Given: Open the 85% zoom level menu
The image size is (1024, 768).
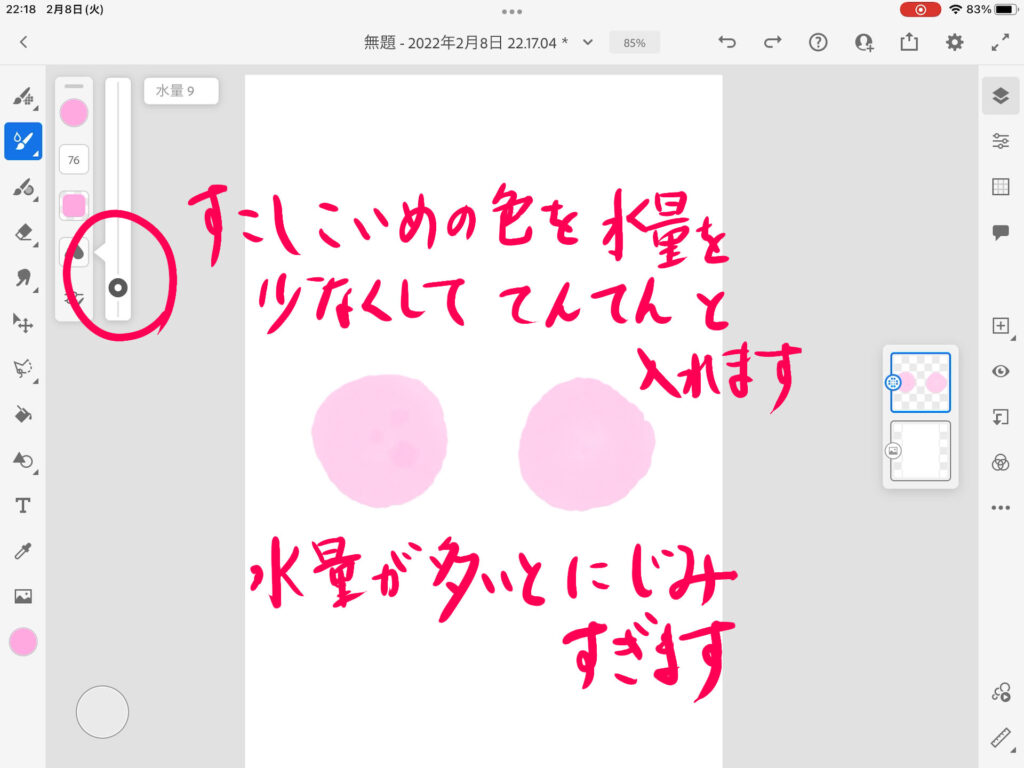Looking at the screenshot, I should 634,43.
